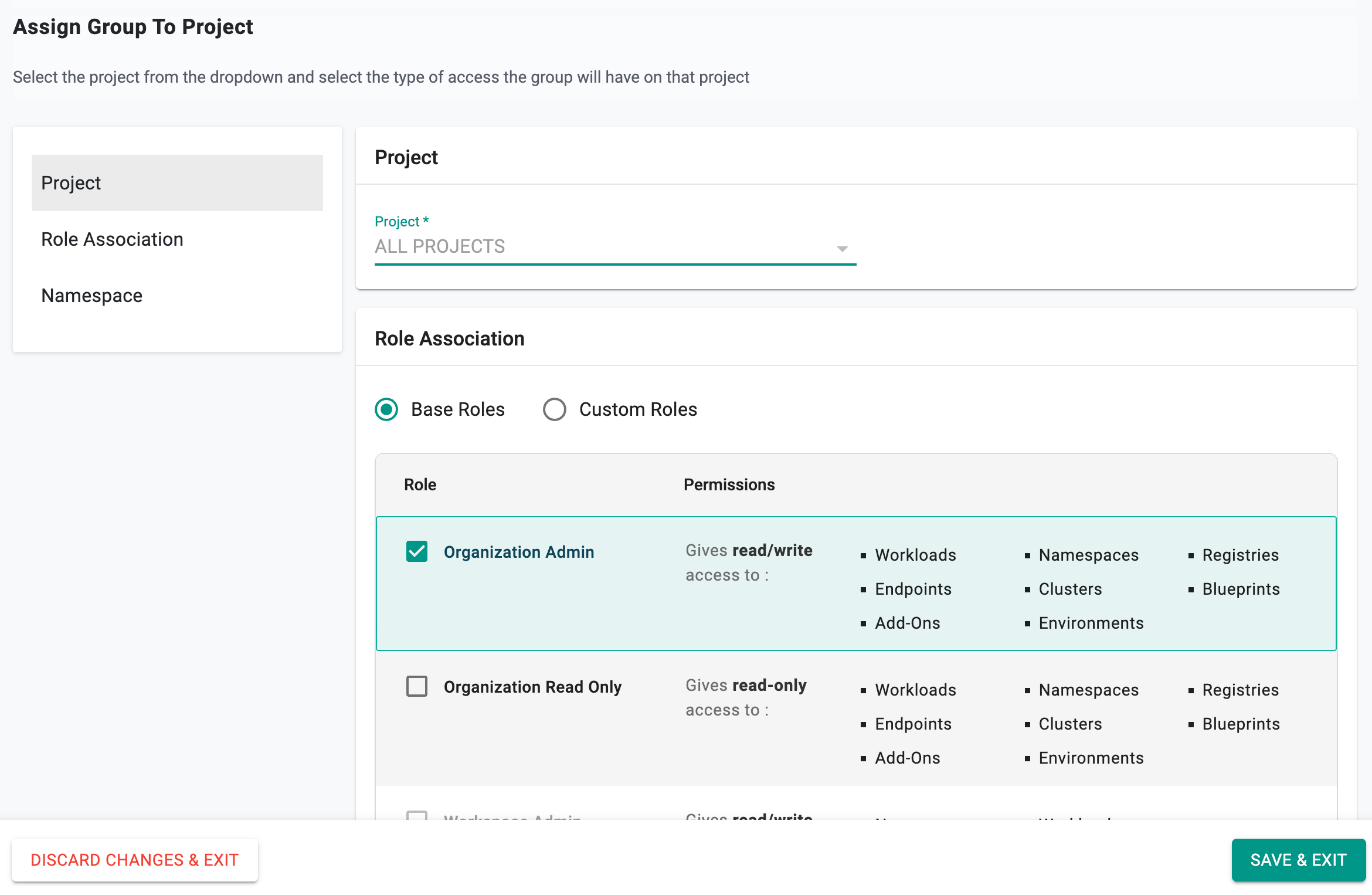Click Namespaces in Organization Read Only row
Image resolution: width=1372 pixels, height=895 pixels.
click(x=1089, y=690)
